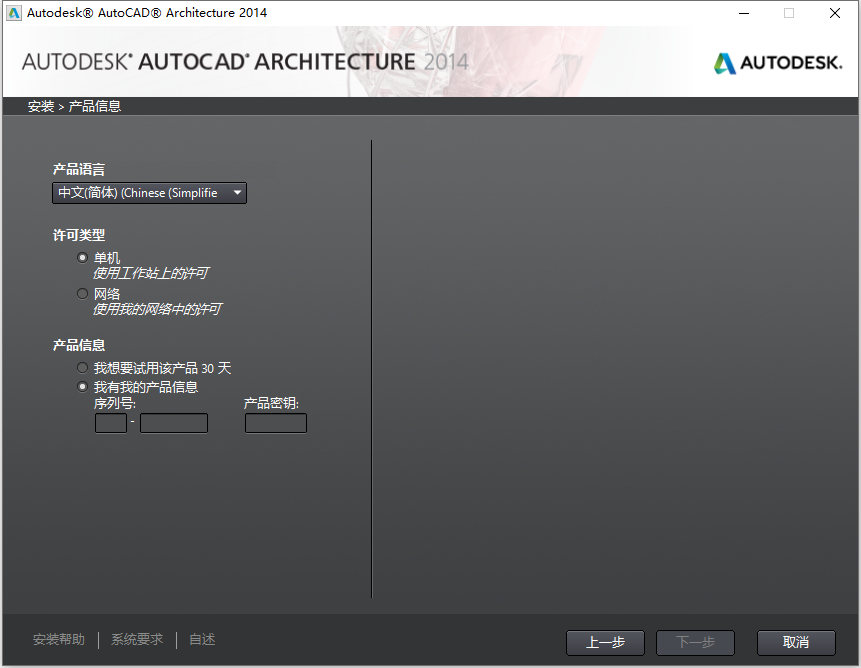
Task: Click the 许可类型 heading
Action: pos(79,235)
